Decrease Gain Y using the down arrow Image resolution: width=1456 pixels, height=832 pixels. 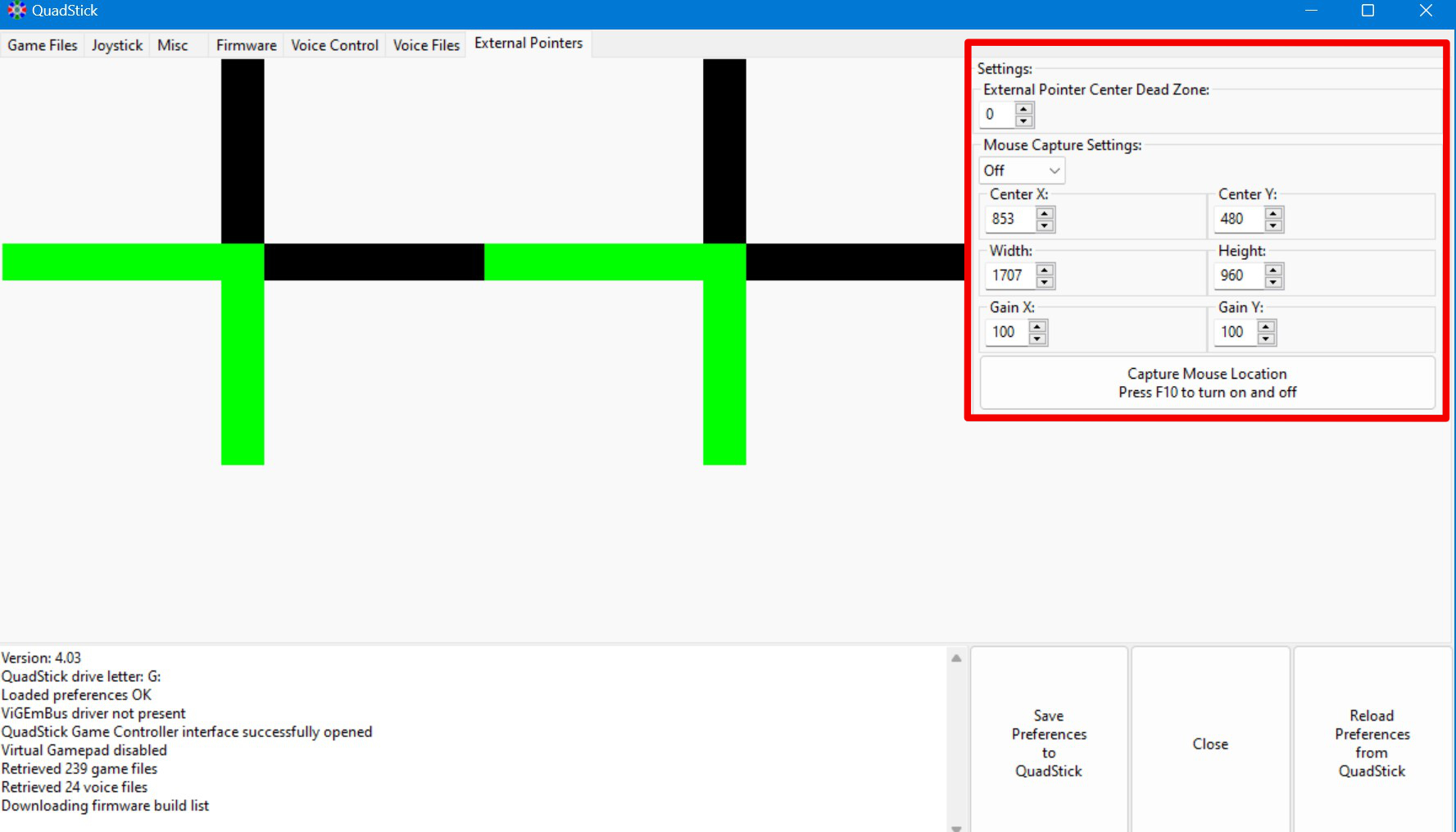pyautogui.click(x=1266, y=339)
